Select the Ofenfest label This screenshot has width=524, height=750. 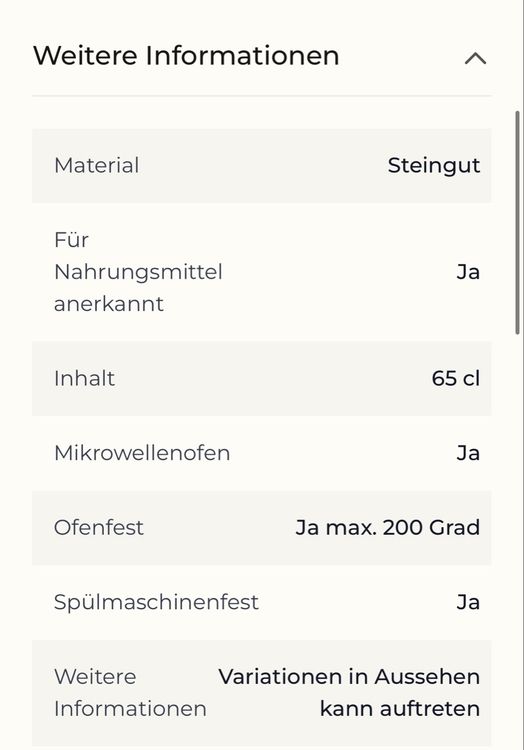coord(98,528)
